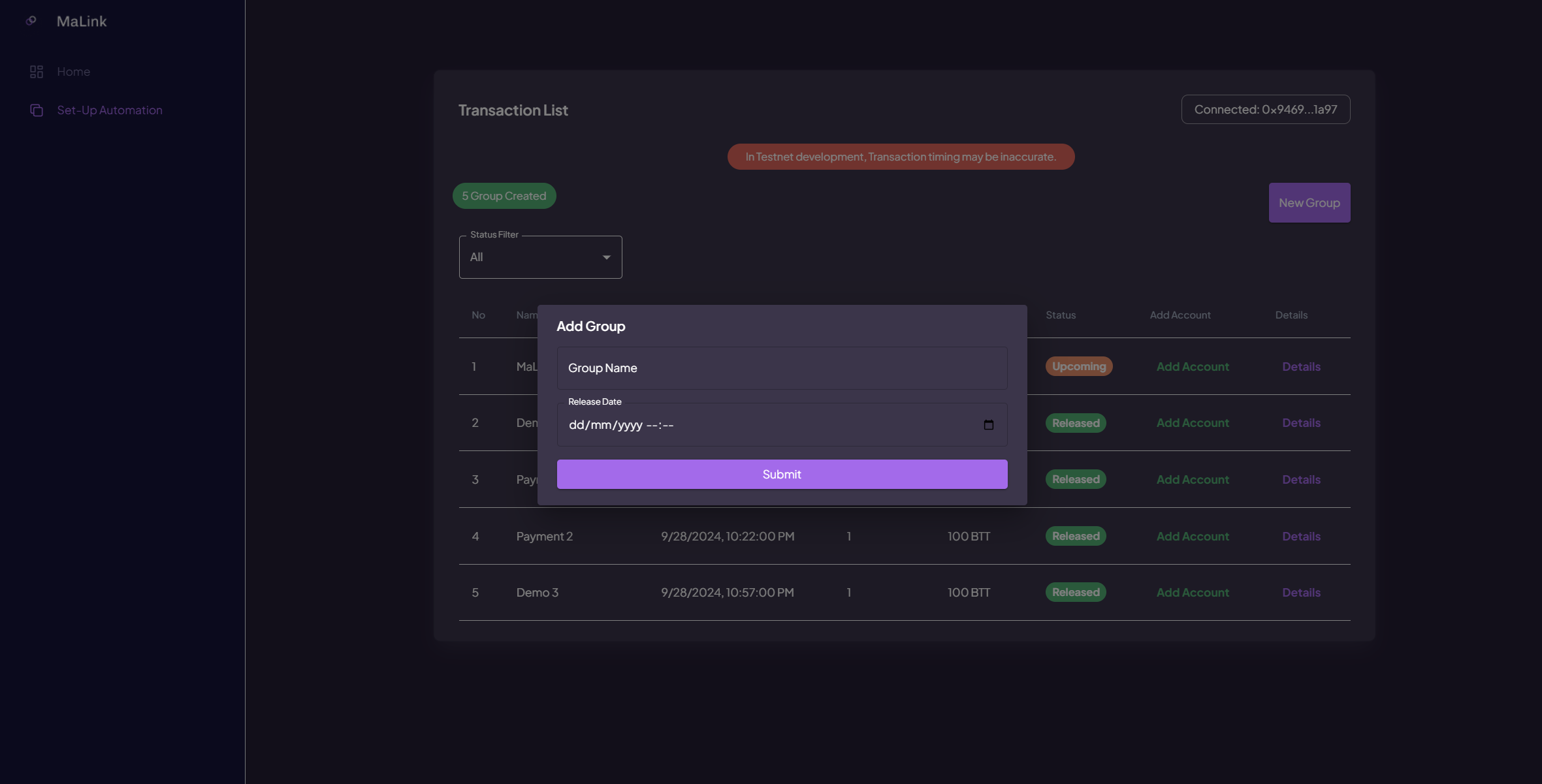1542x784 pixels.
Task: Expand the Status Filter dropdown arrow
Action: (x=606, y=257)
